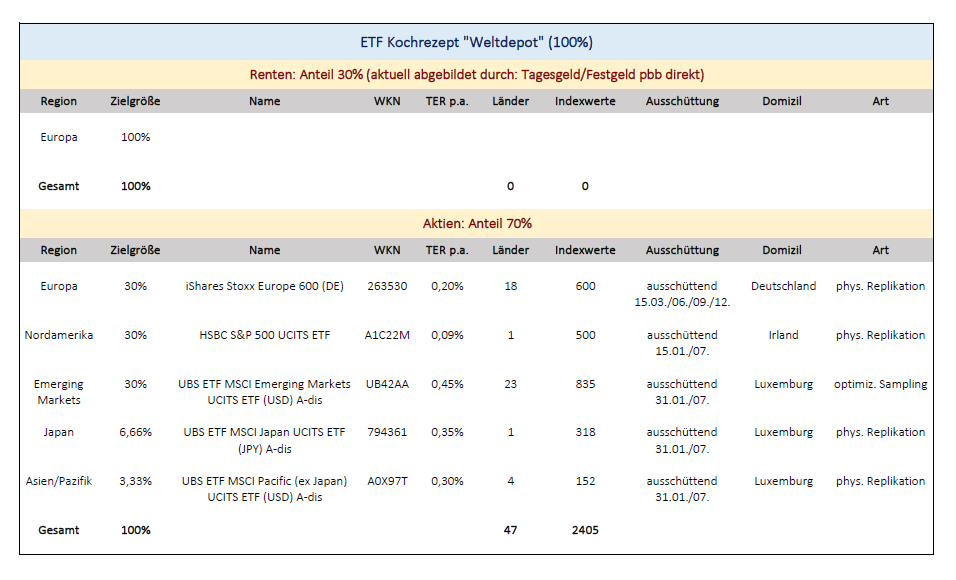This screenshot has width=956, height=580.
Task: Select the Domizil value Deutschland
Action: click(783, 286)
